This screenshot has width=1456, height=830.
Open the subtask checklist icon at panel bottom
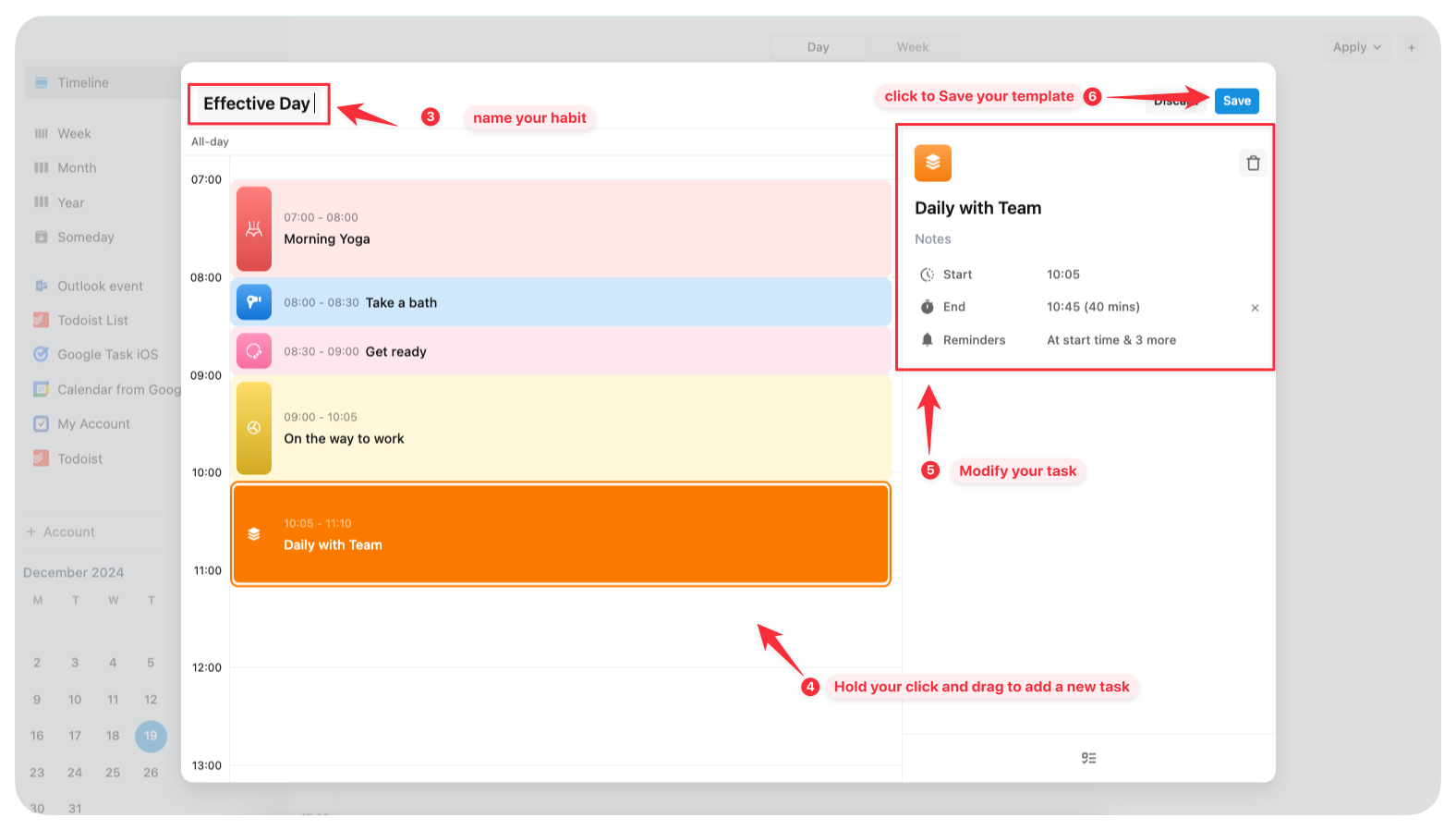tap(1088, 758)
